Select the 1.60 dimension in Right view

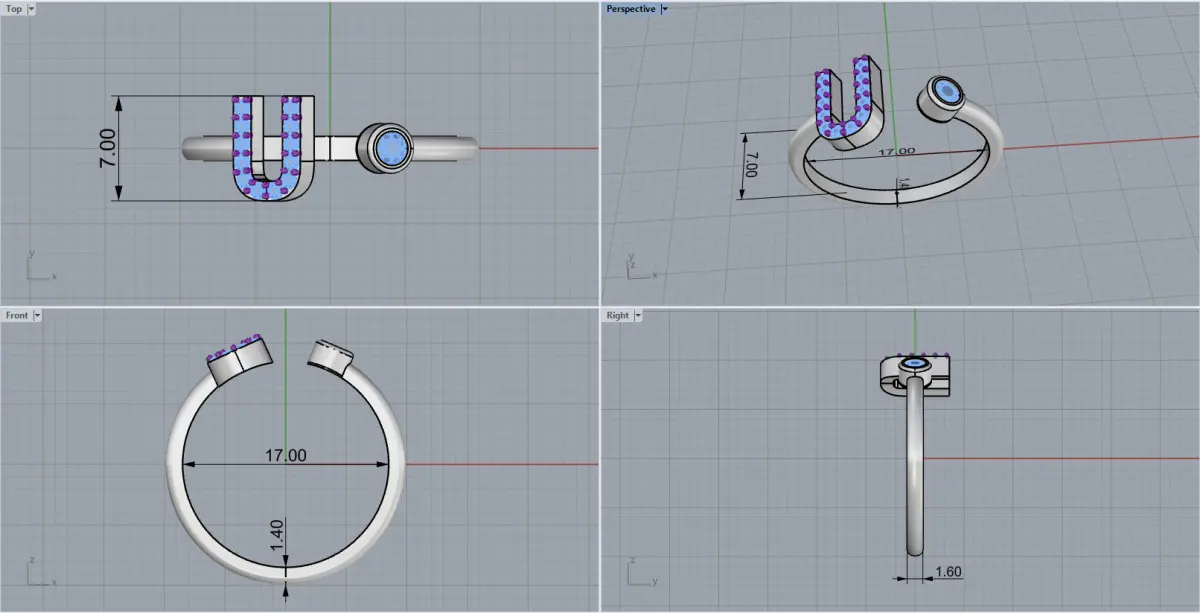[x=948, y=572]
